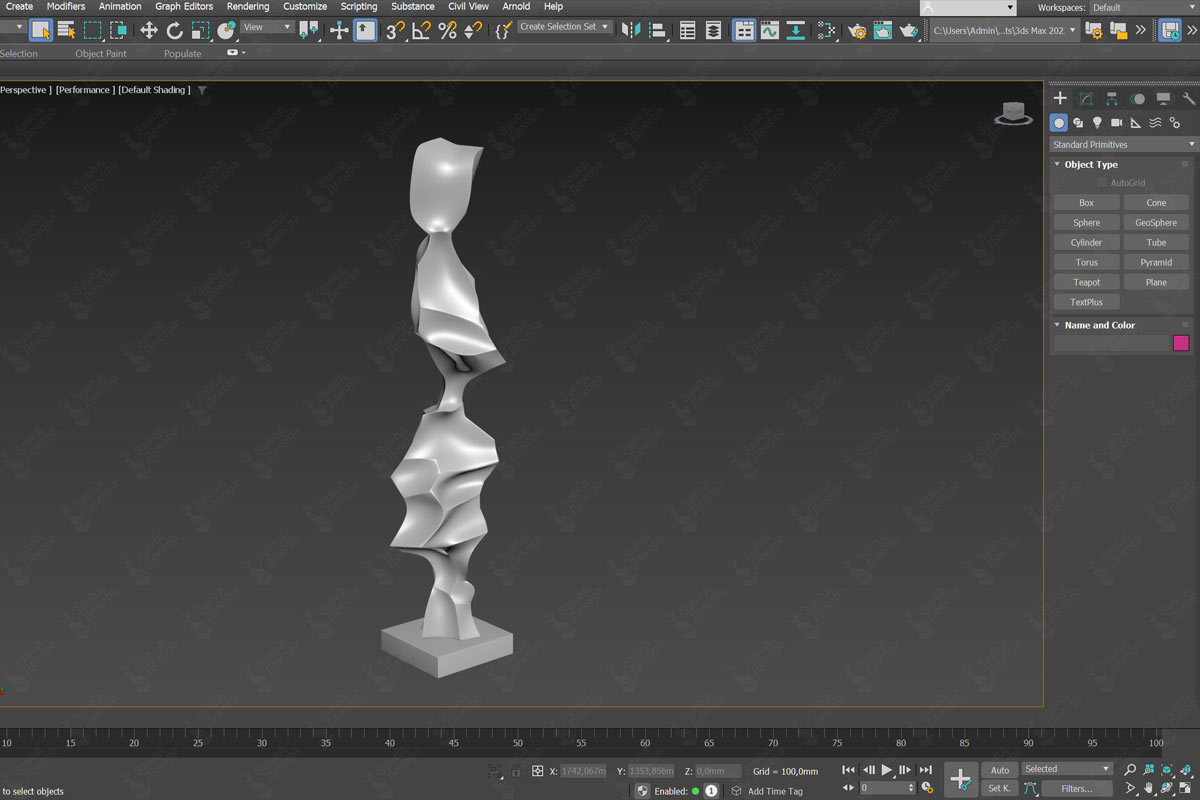
Task: Click the TextPlus button
Action: 1086,302
